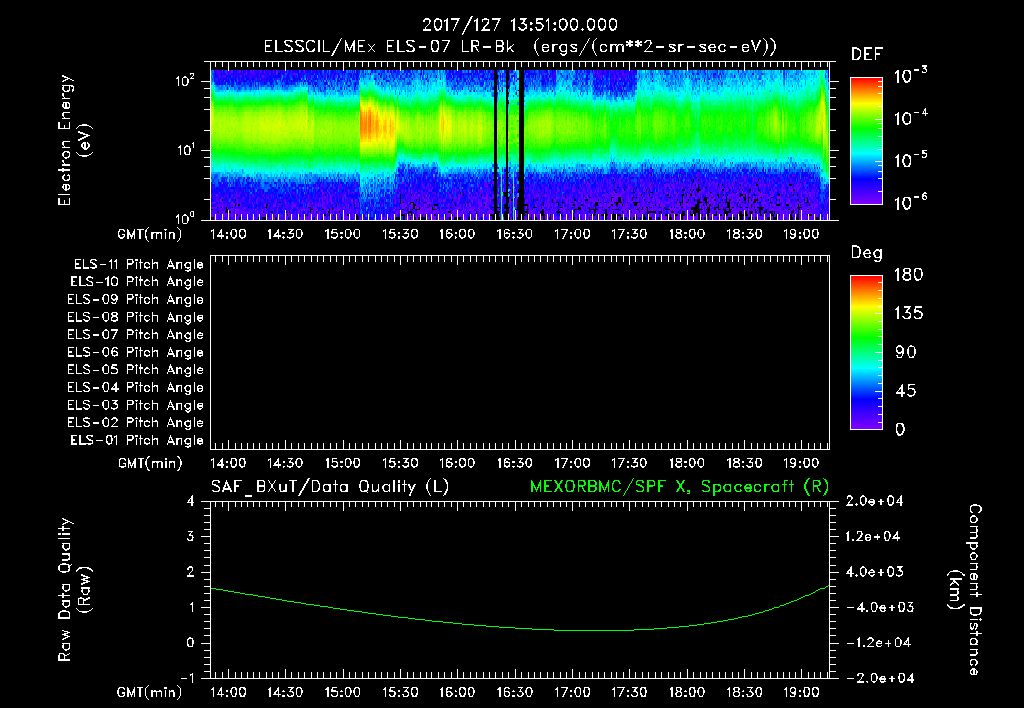Click the ELS-11 Pitch Angle label

coord(138,265)
